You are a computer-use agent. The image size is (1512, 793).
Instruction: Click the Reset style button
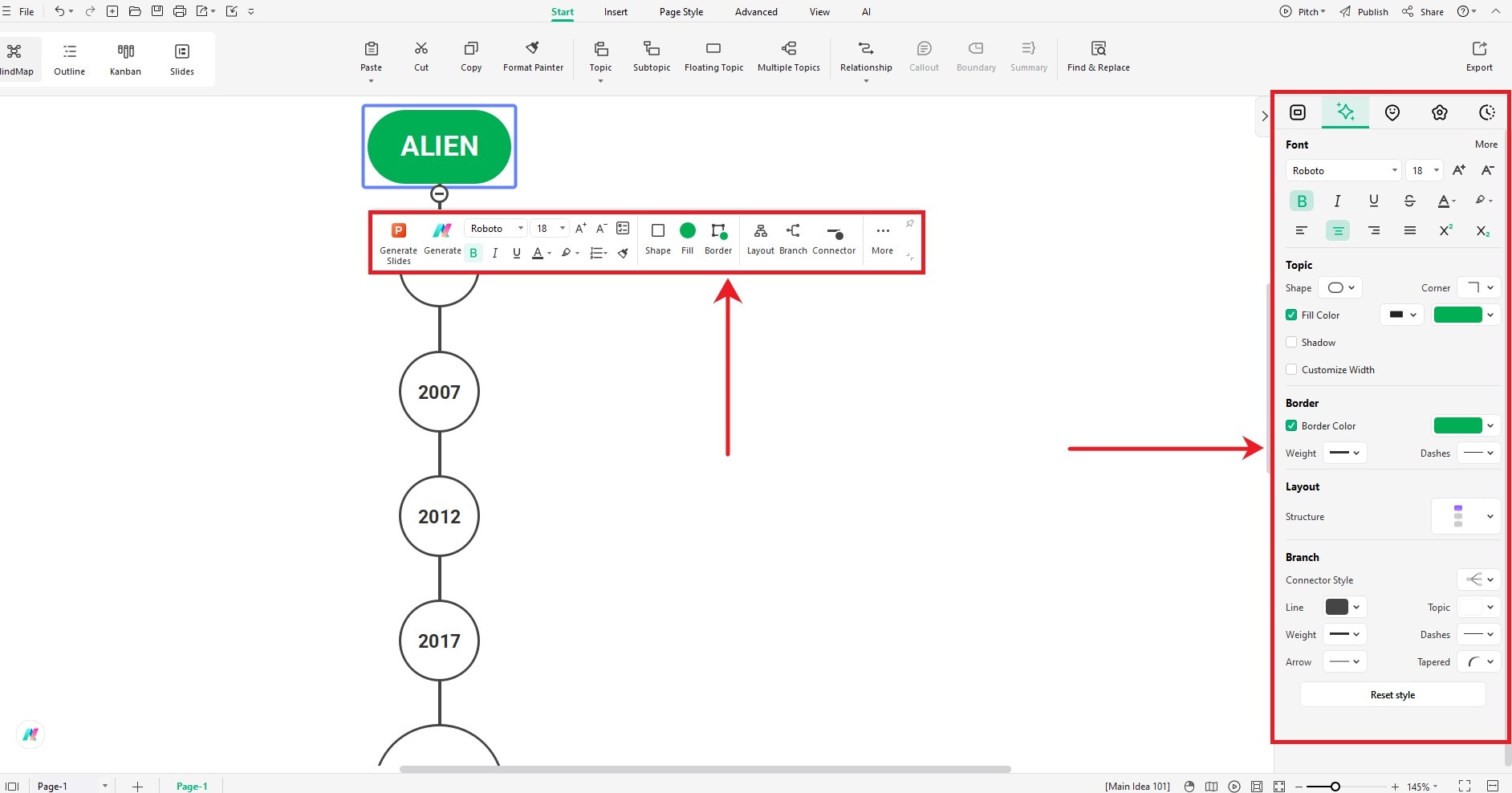[x=1392, y=694]
